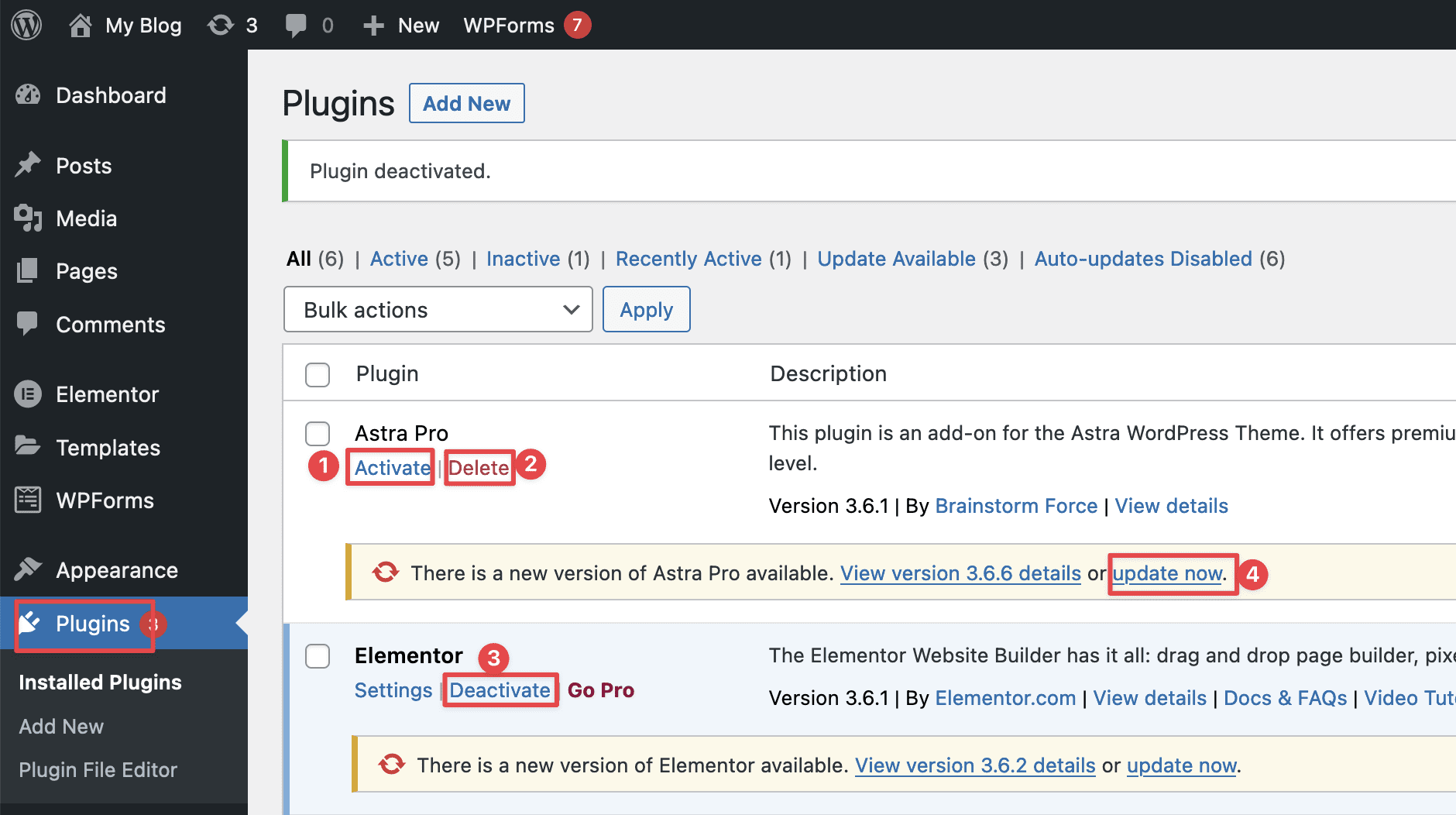Check the Elementor plugin checkbox

point(318,656)
